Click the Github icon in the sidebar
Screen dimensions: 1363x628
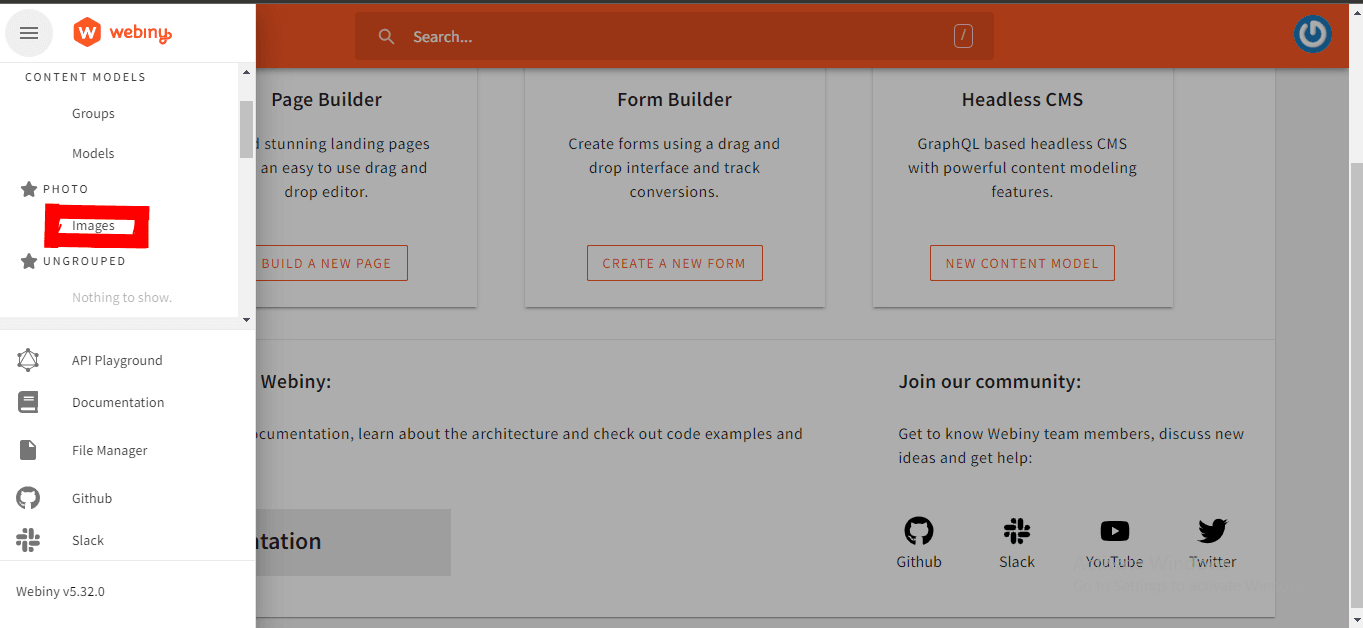pos(28,498)
